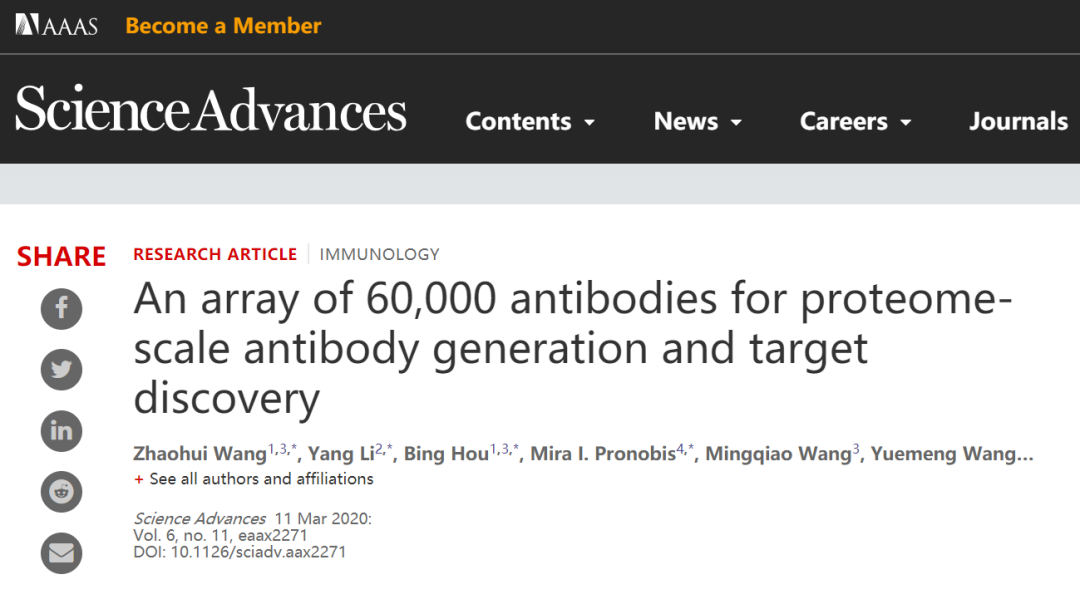Click author Yang Li
The image size is (1080, 594).
340,454
